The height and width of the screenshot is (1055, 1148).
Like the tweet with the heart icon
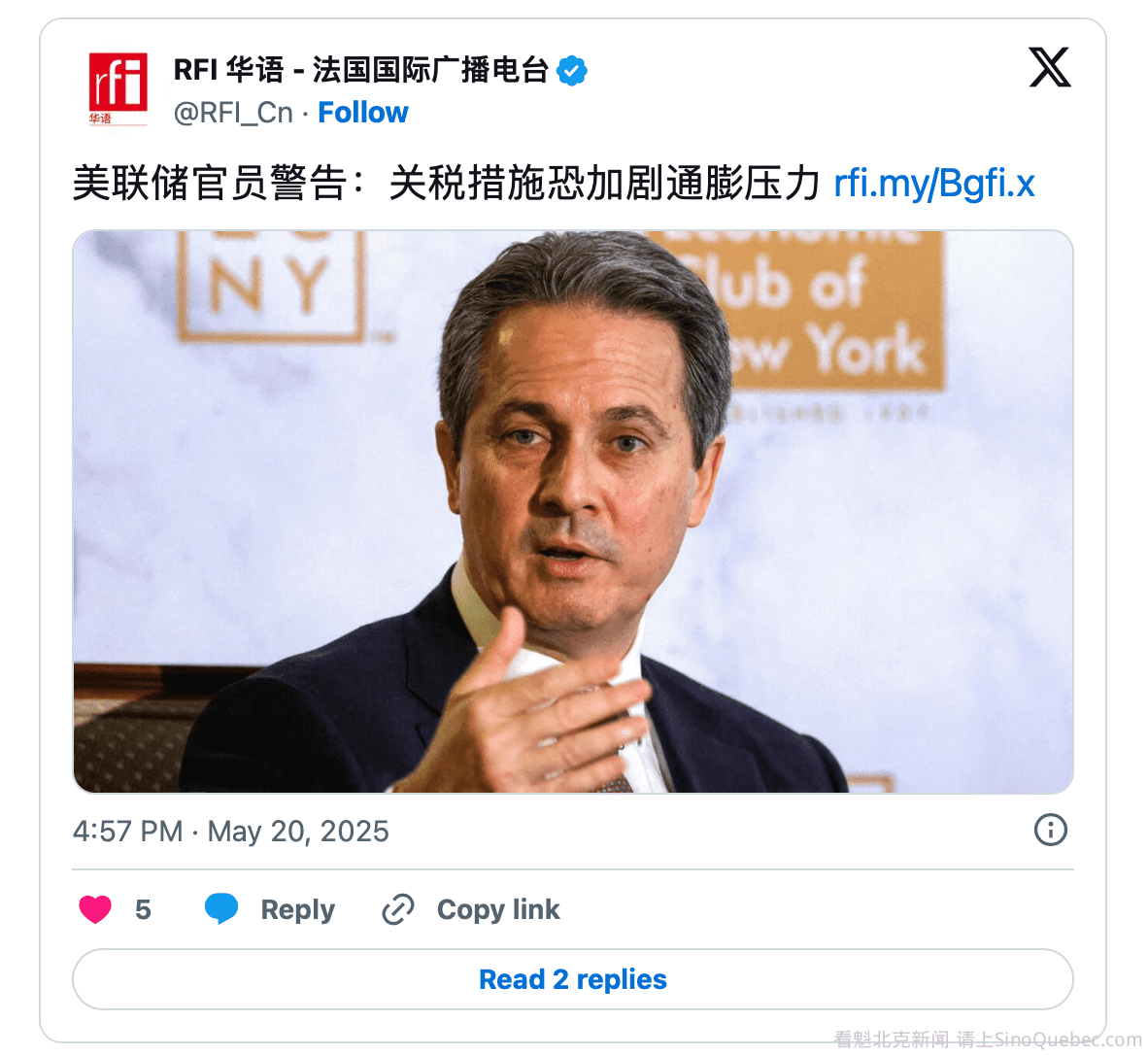pos(95,909)
